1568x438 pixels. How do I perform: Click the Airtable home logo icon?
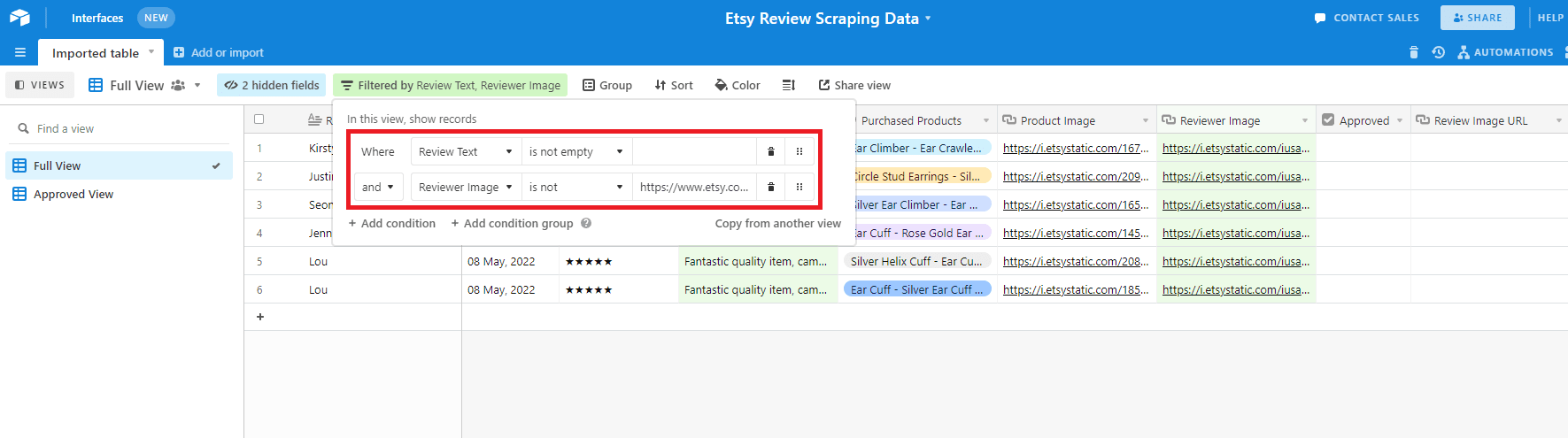point(19,18)
